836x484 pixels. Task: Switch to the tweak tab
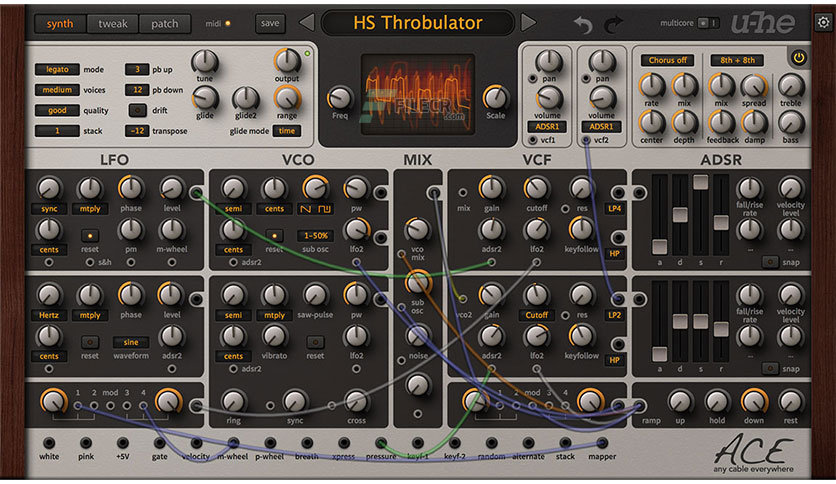coord(112,24)
